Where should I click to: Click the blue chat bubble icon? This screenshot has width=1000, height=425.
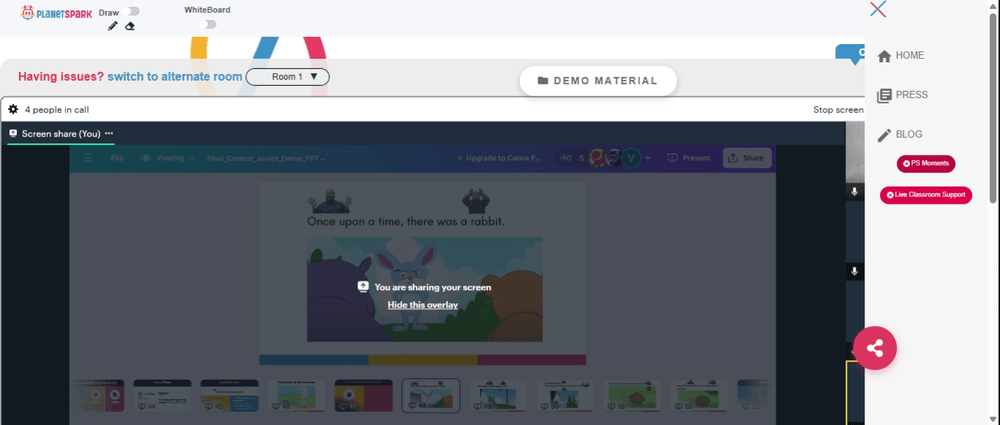click(x=851, y=54)
